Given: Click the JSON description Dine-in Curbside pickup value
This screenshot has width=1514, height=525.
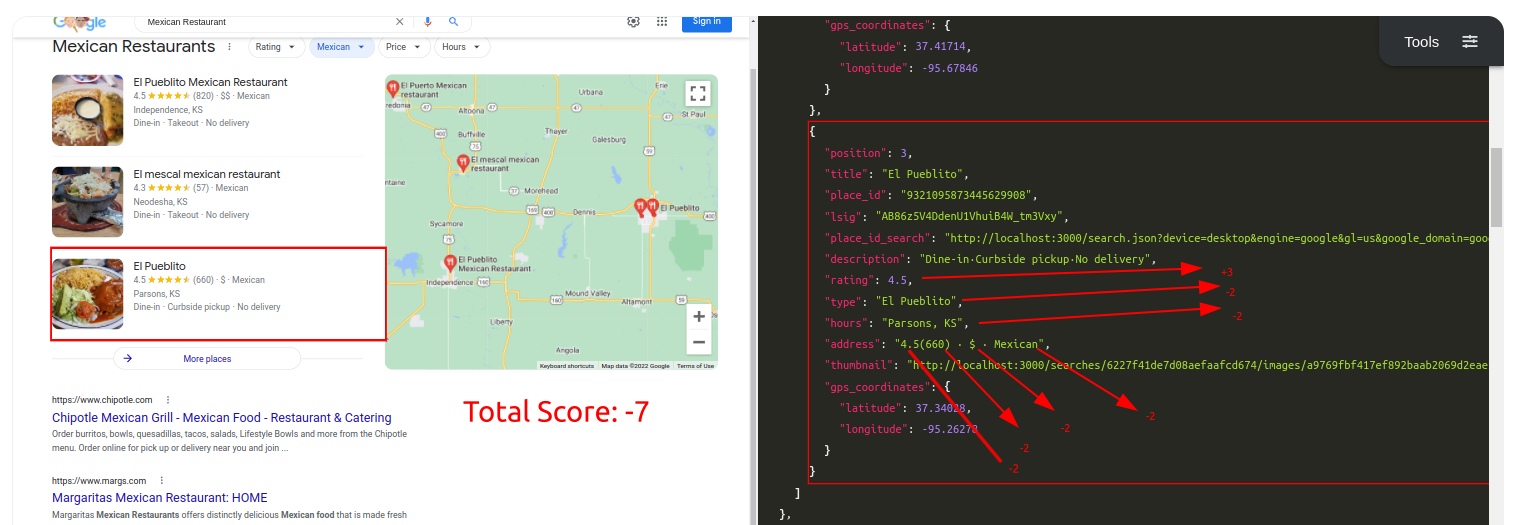Looking at the screenshot, I should (1037, 259).
